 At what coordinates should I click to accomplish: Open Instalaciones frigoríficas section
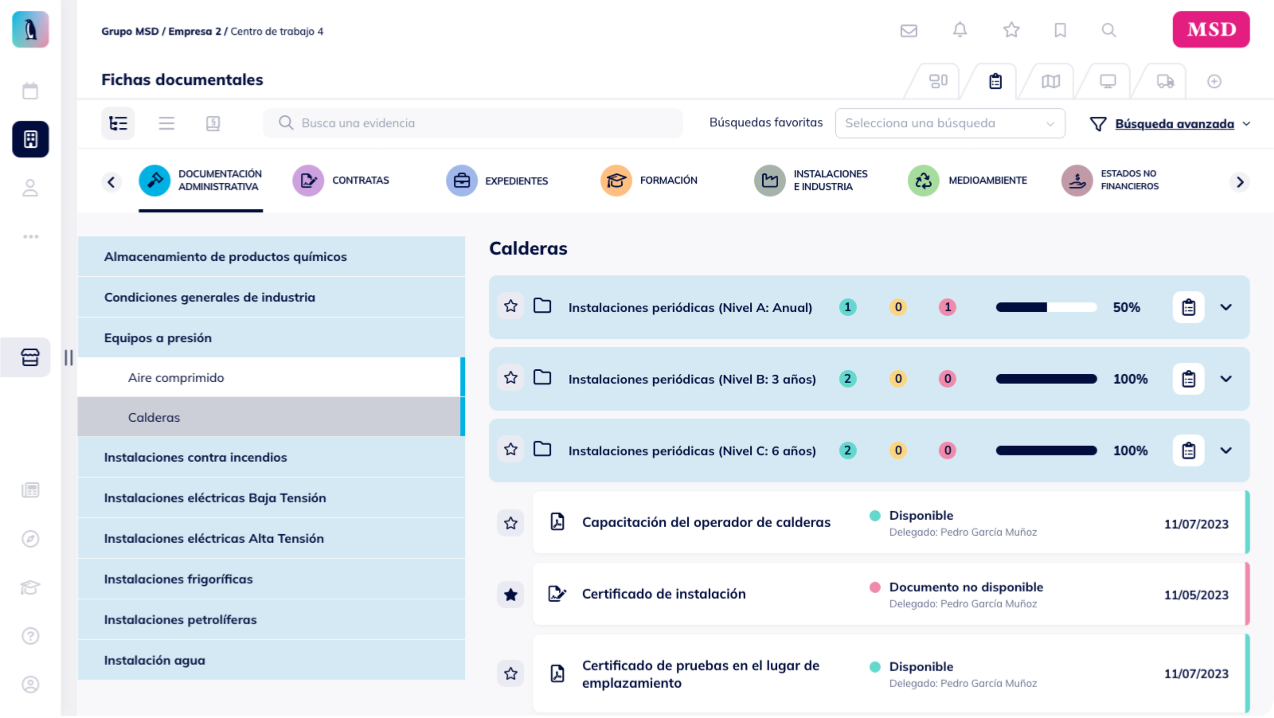271,579
